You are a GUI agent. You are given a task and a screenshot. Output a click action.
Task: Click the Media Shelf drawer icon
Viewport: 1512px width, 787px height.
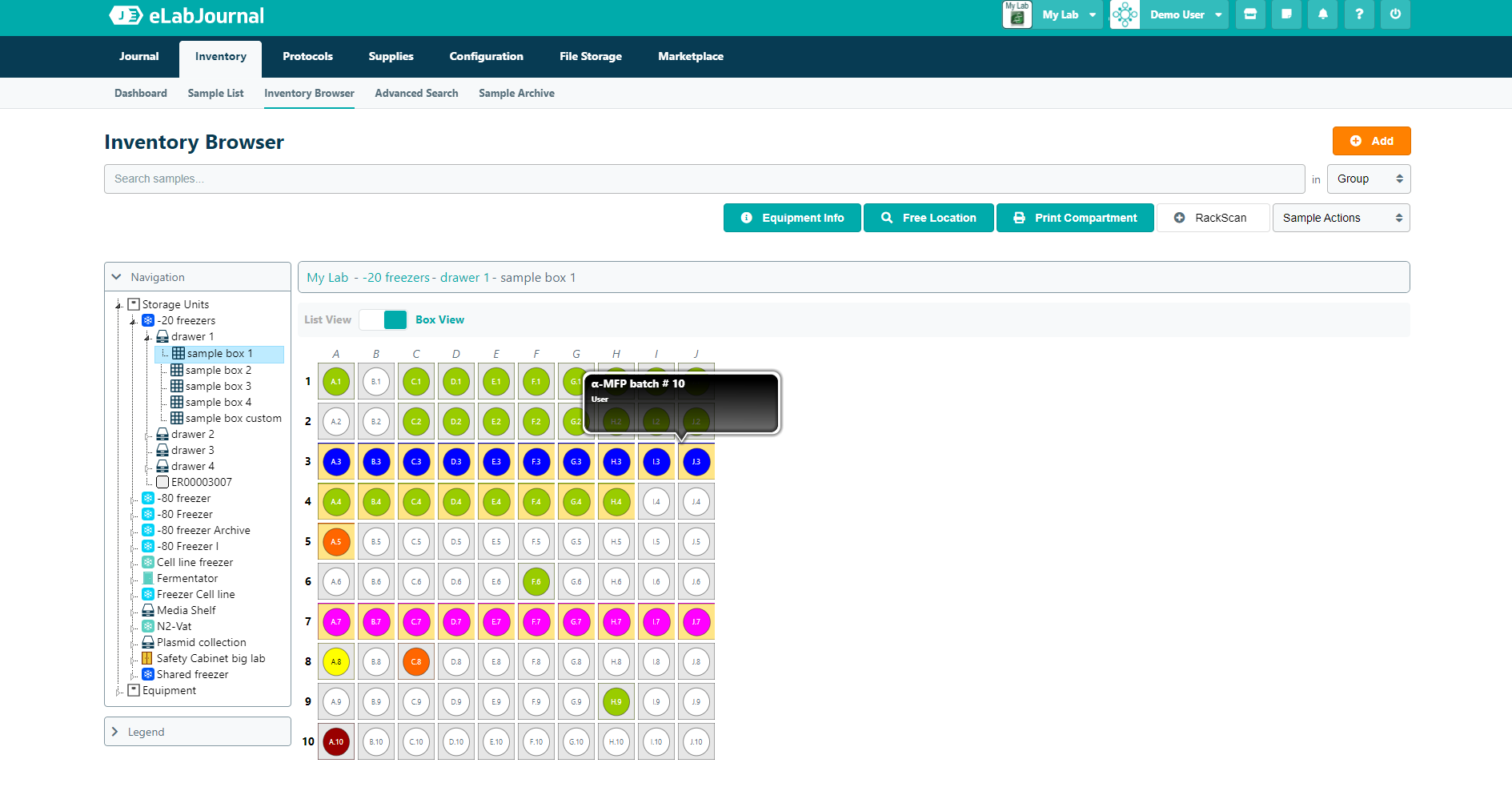148,610
